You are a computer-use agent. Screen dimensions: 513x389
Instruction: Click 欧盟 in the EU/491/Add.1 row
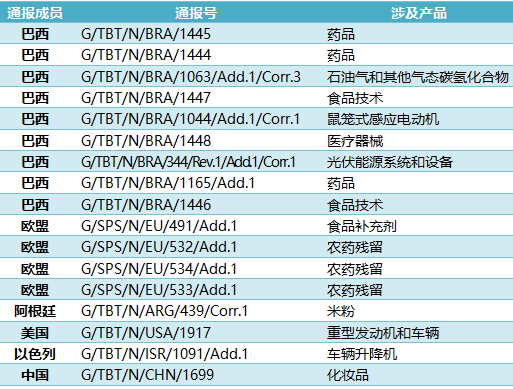click(x=35, y=226)
